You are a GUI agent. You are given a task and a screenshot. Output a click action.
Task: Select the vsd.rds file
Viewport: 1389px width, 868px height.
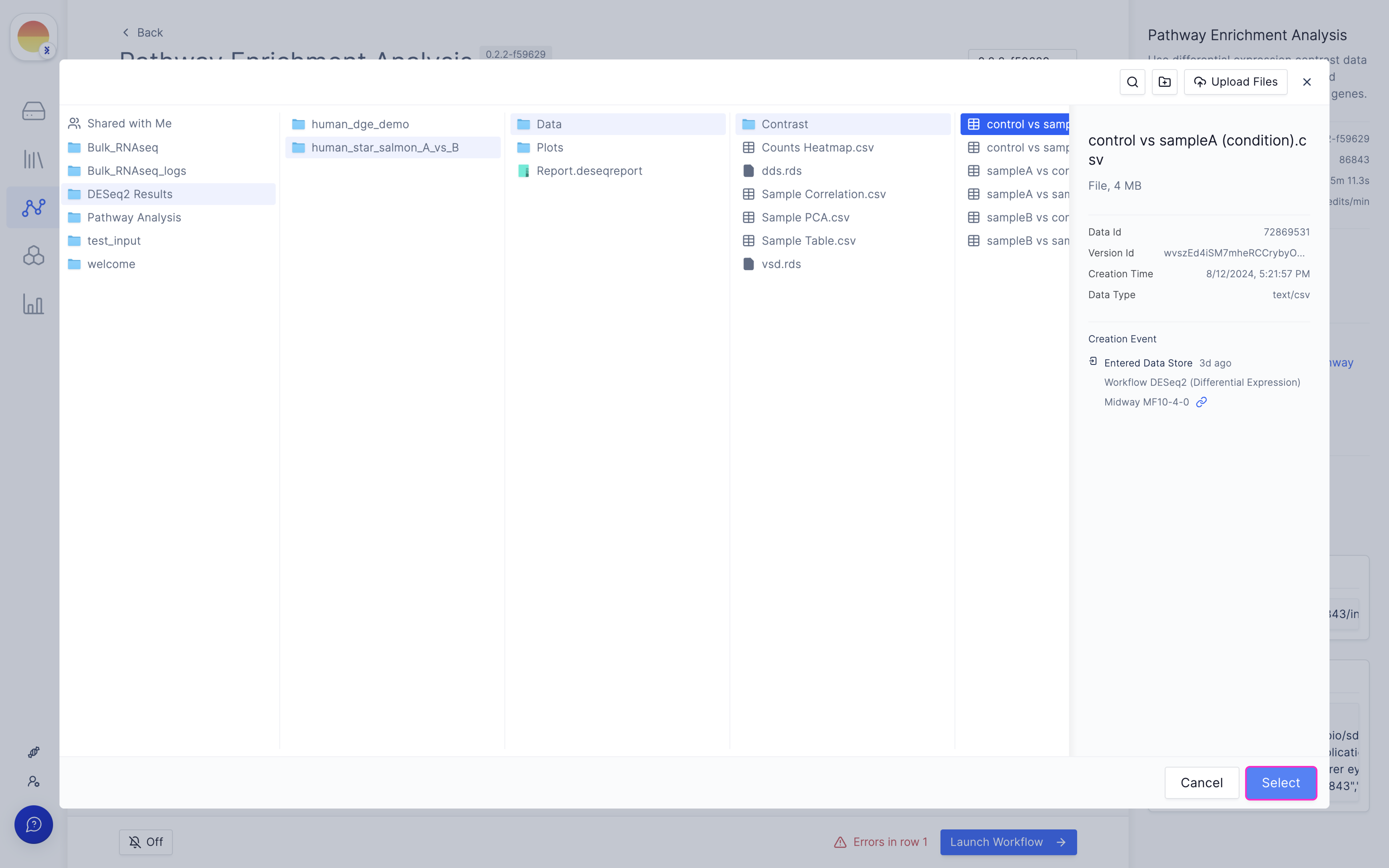click(843, 264)
